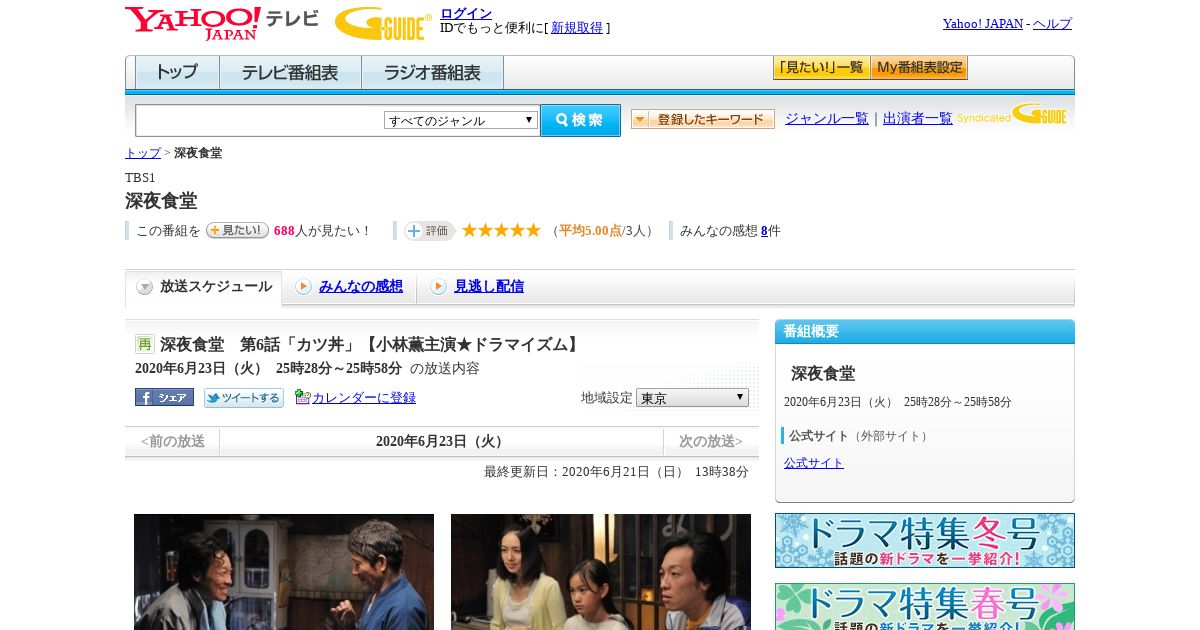Click the 評価 rating button
The height and width of the screenshot is (630, 1200).
pyautogui.click(x=430, y=231)
